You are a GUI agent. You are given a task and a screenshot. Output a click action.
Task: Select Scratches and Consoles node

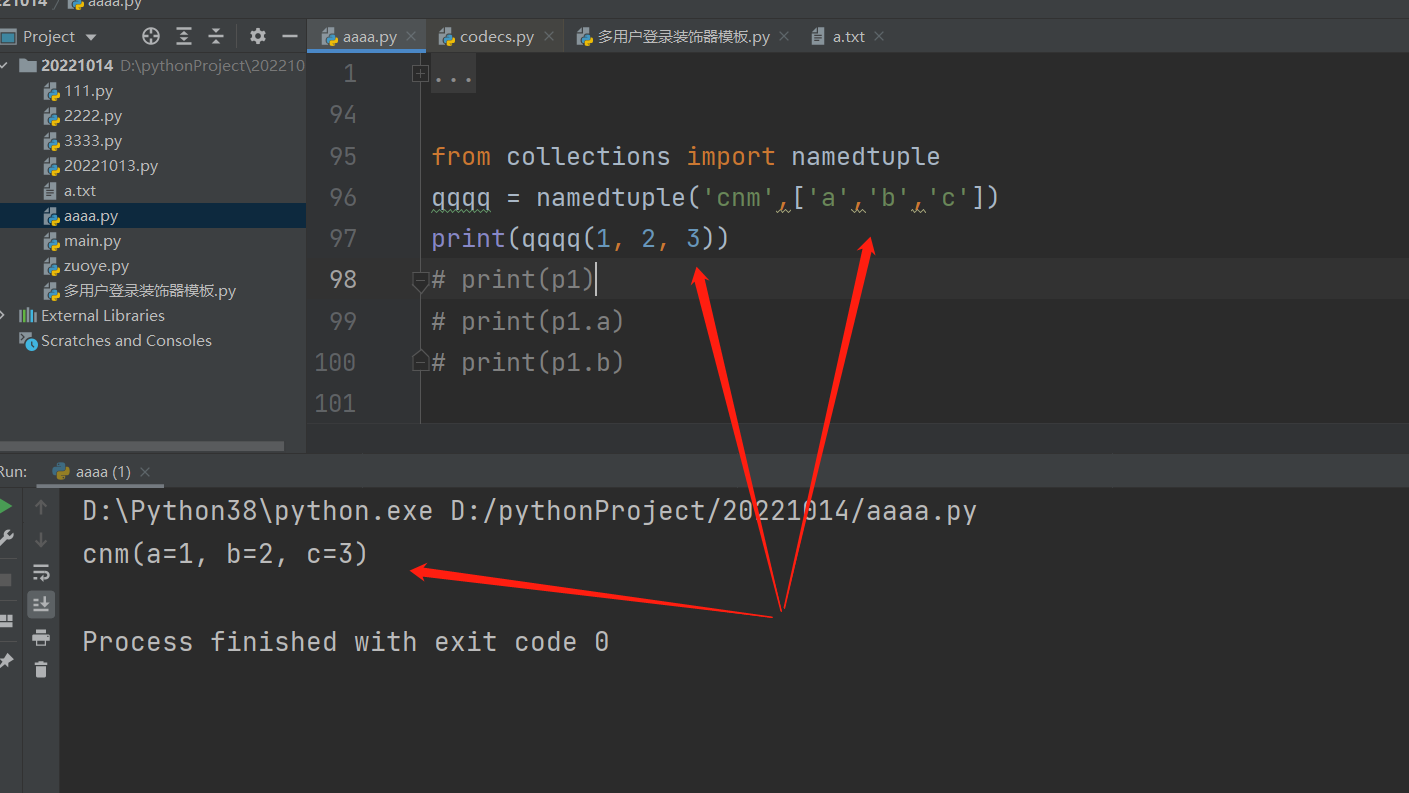(x=153, y=341)
